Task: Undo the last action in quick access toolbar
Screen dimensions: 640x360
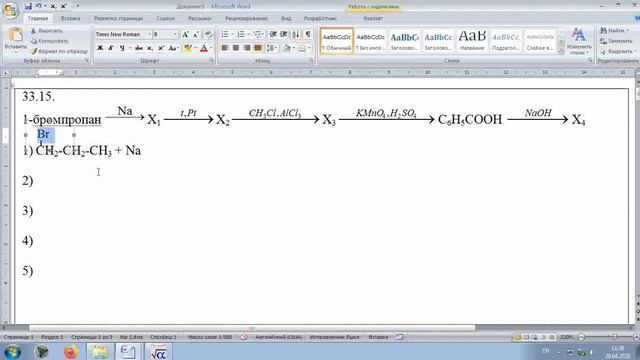Action: [x=39, y=6]
